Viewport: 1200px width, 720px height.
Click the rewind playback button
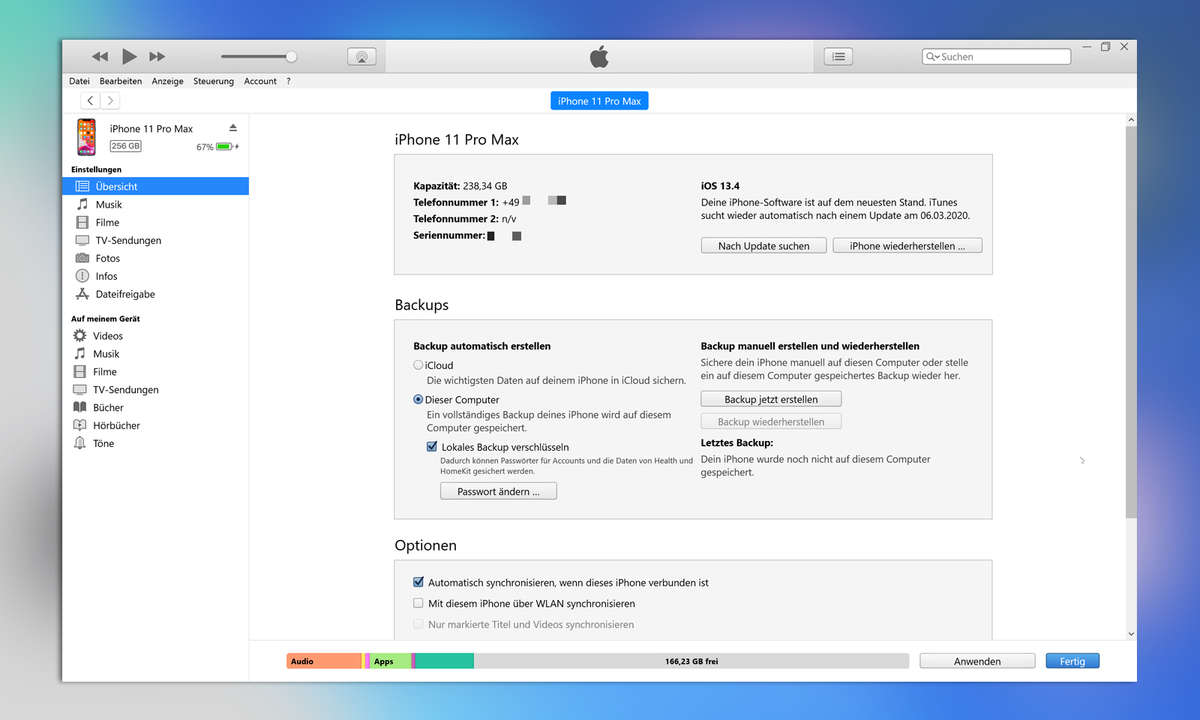[x=100, y=57]
